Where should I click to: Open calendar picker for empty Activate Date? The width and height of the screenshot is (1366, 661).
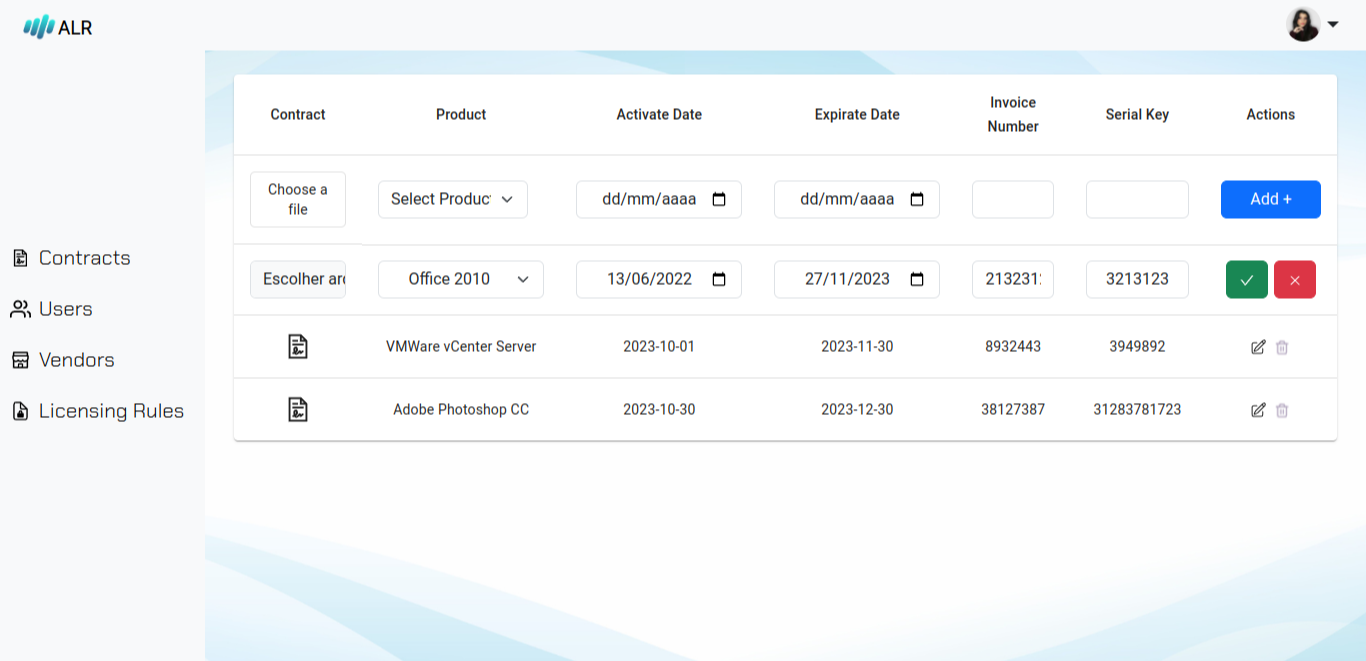[719, 199]
